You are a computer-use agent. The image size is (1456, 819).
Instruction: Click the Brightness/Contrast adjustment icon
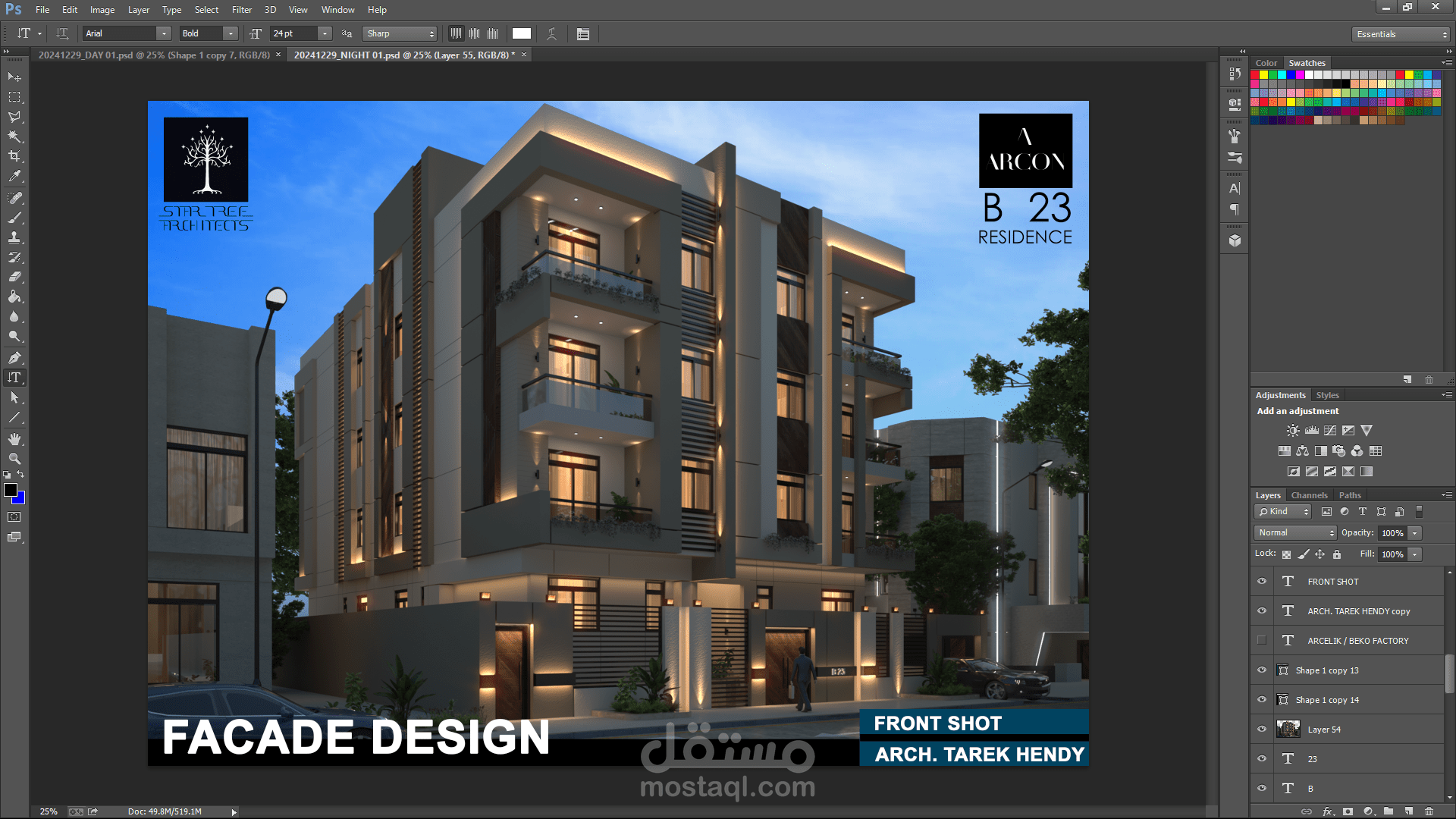pos(1293,430)
